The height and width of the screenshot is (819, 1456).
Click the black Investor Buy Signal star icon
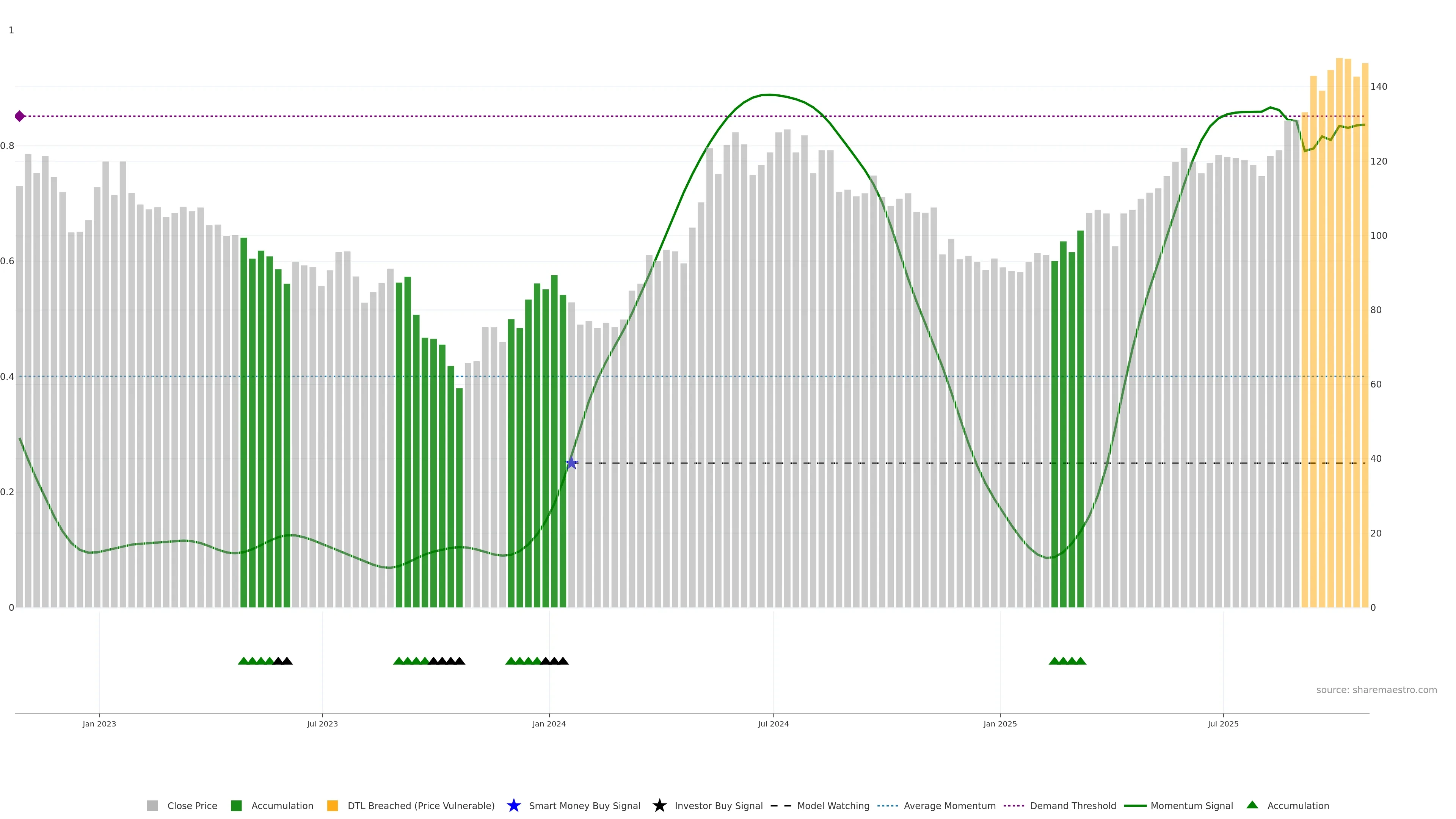[659, 805]
